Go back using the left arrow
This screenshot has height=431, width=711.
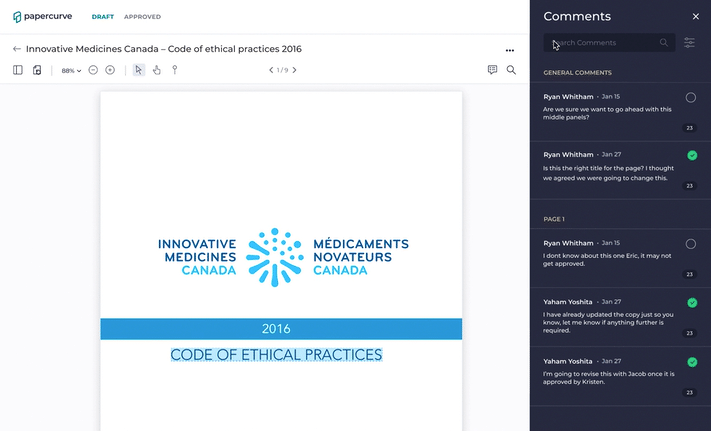17,49
